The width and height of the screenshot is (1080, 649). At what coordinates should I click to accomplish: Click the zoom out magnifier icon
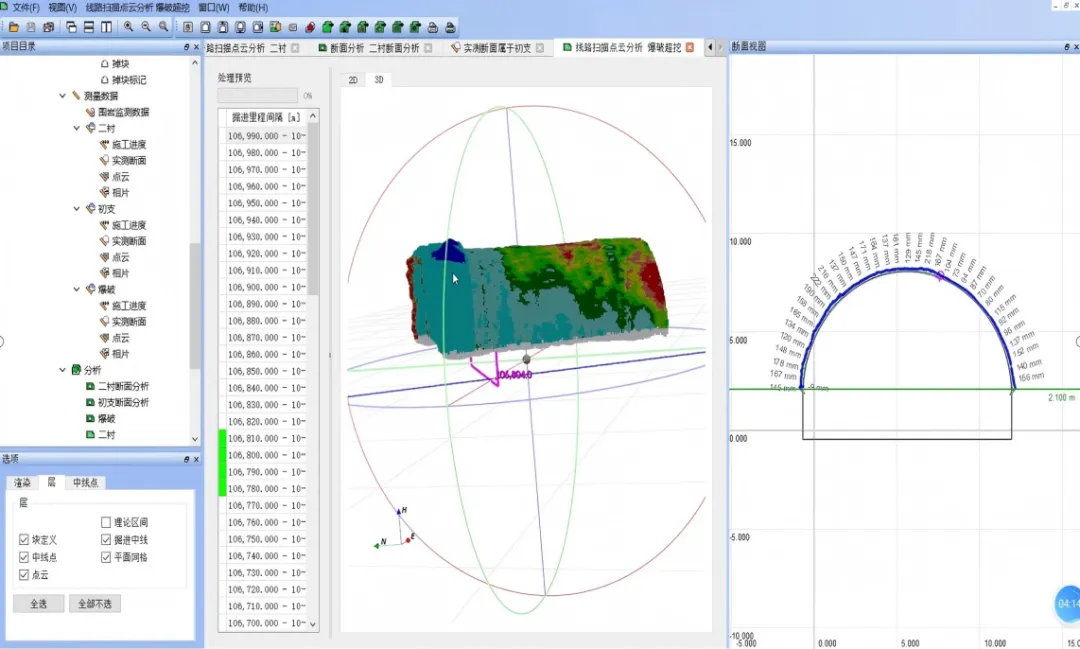click(146, 27)
